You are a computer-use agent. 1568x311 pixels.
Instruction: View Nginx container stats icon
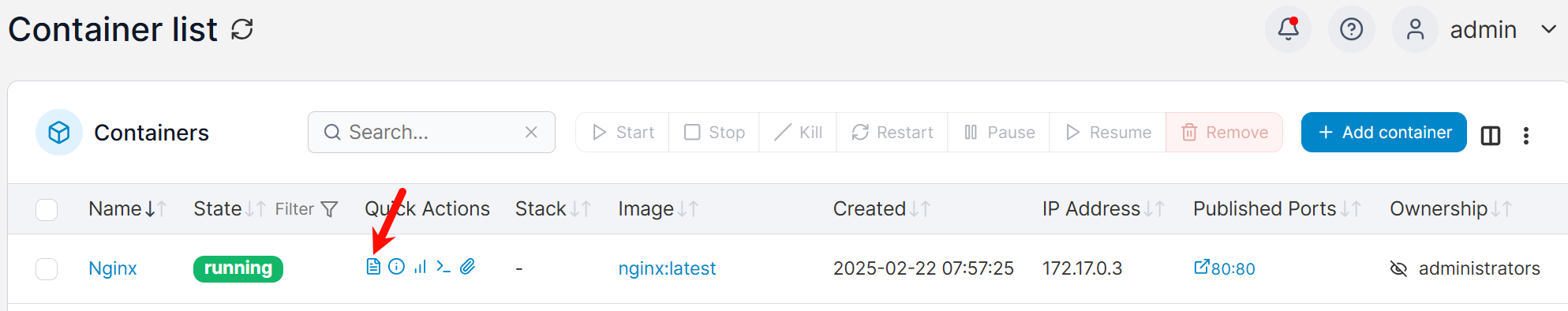coord(420,267)
